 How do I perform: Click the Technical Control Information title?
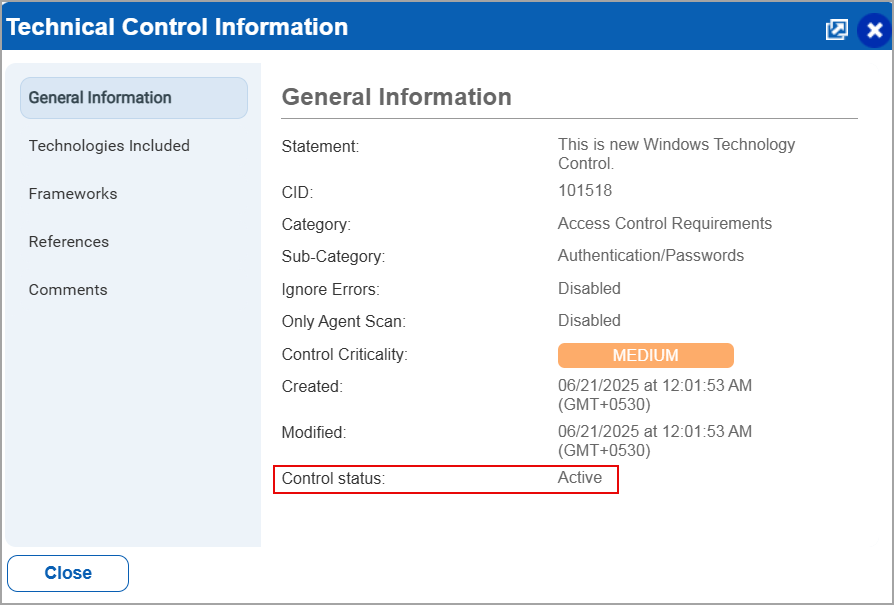(x=177, y=27)
